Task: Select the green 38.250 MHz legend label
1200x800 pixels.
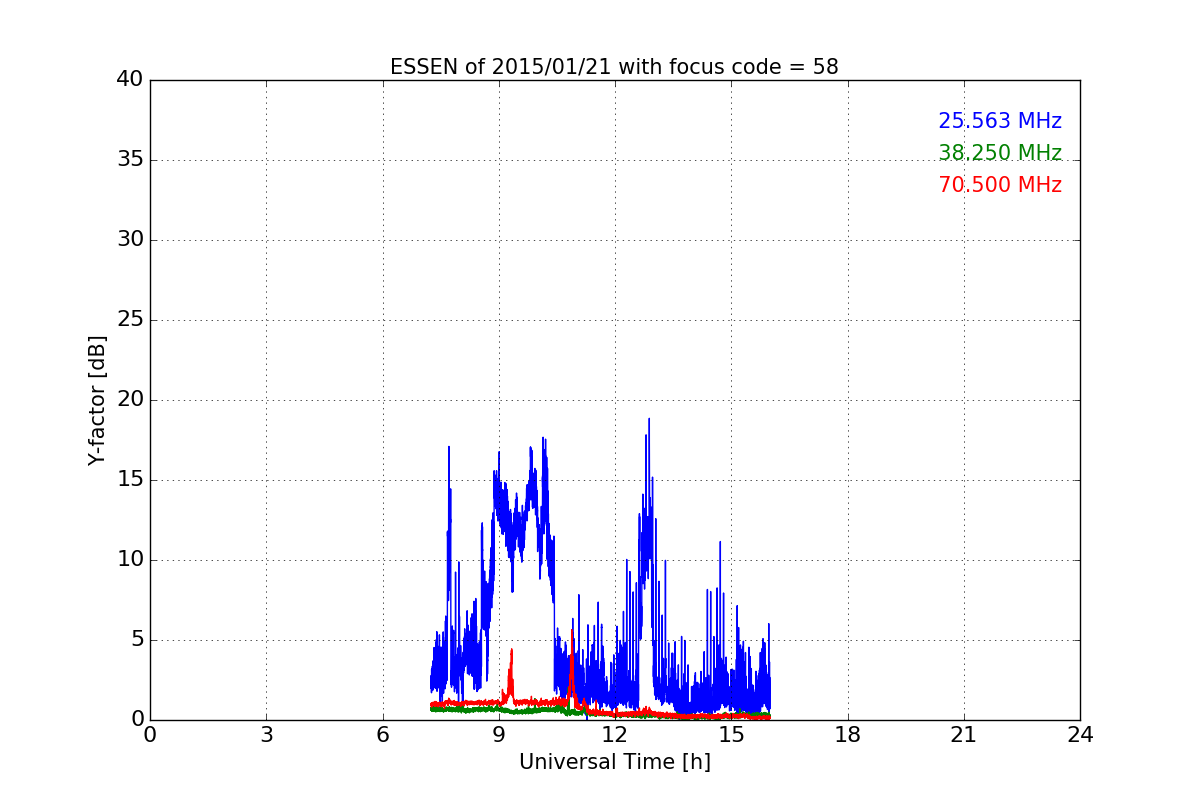Action: 1000,153
